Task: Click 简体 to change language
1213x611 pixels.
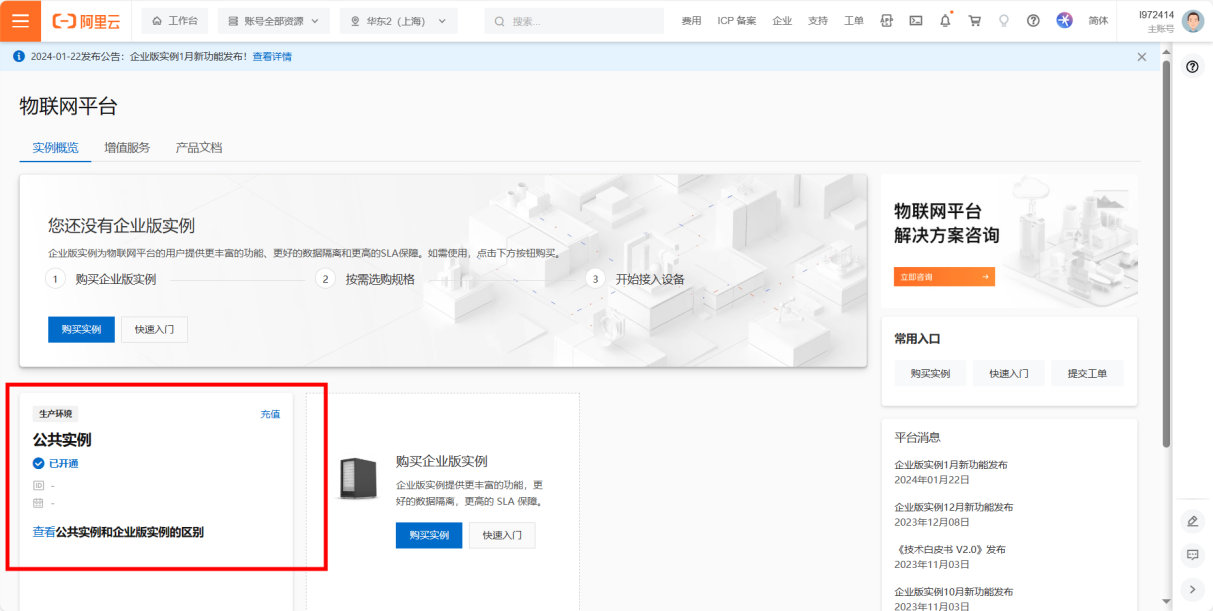Action: click(1098, 20)
